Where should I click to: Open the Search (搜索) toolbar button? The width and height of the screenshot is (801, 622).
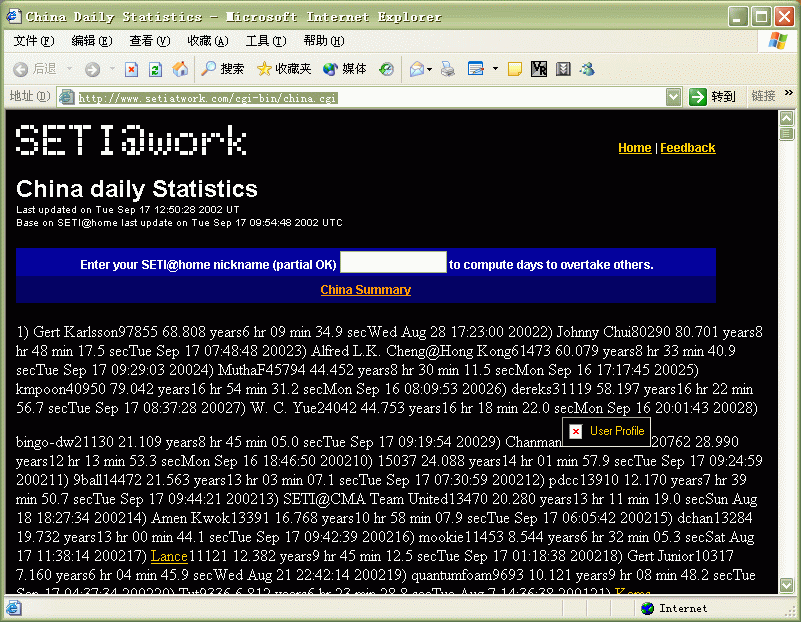(x=222, y=69)
